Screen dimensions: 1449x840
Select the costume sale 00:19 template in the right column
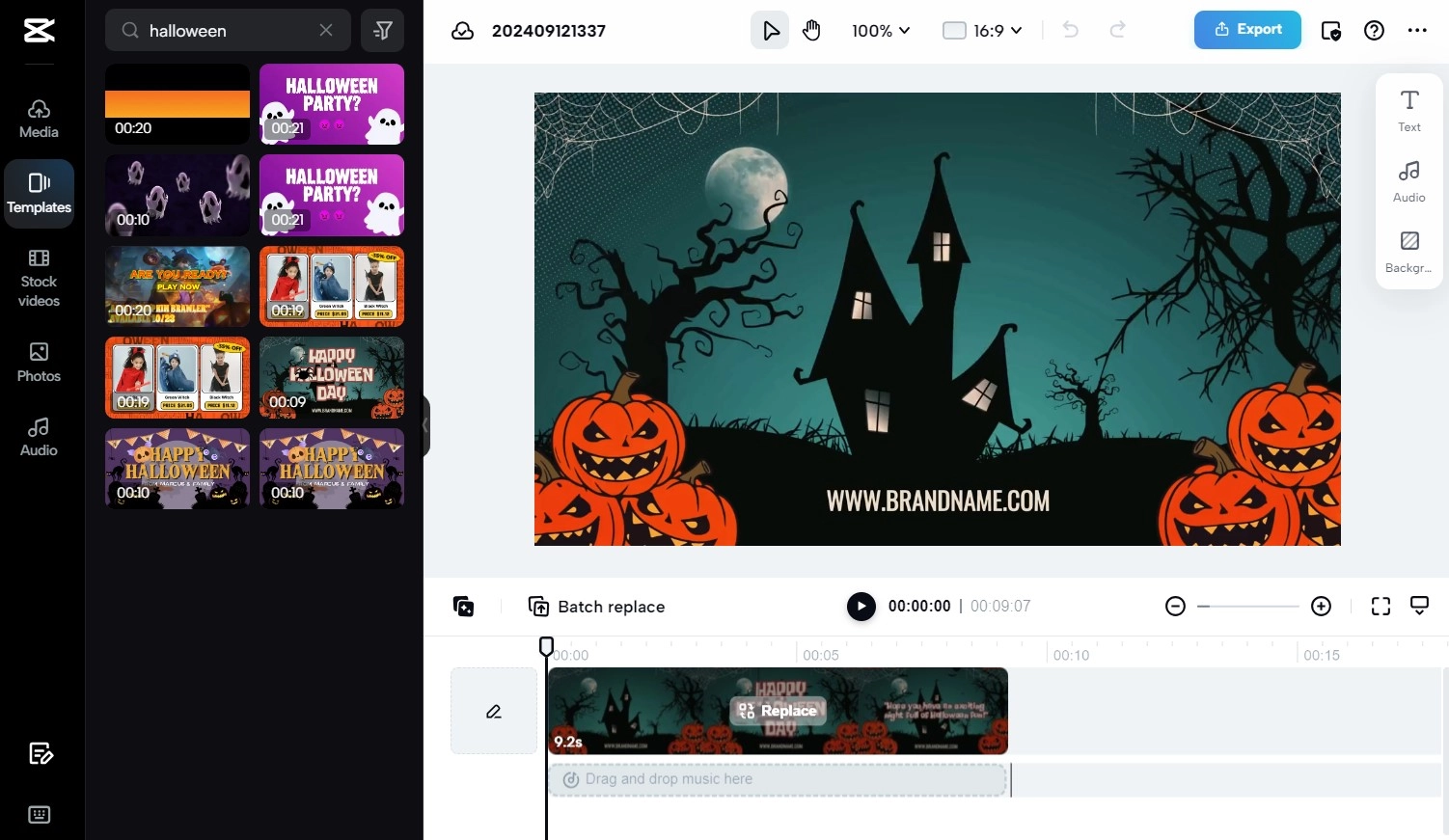pyautogui.click(x=332, y=286)
